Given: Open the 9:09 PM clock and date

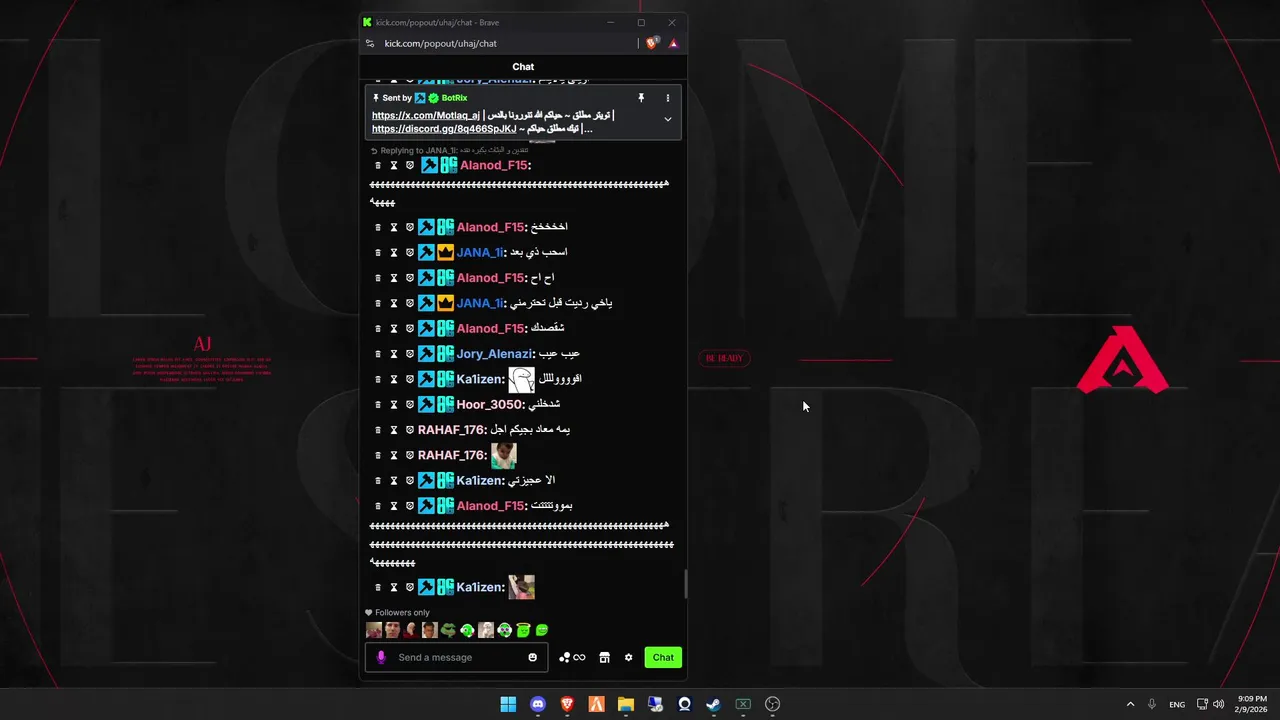Looking at the screenshot, I should coord(1252,704).
